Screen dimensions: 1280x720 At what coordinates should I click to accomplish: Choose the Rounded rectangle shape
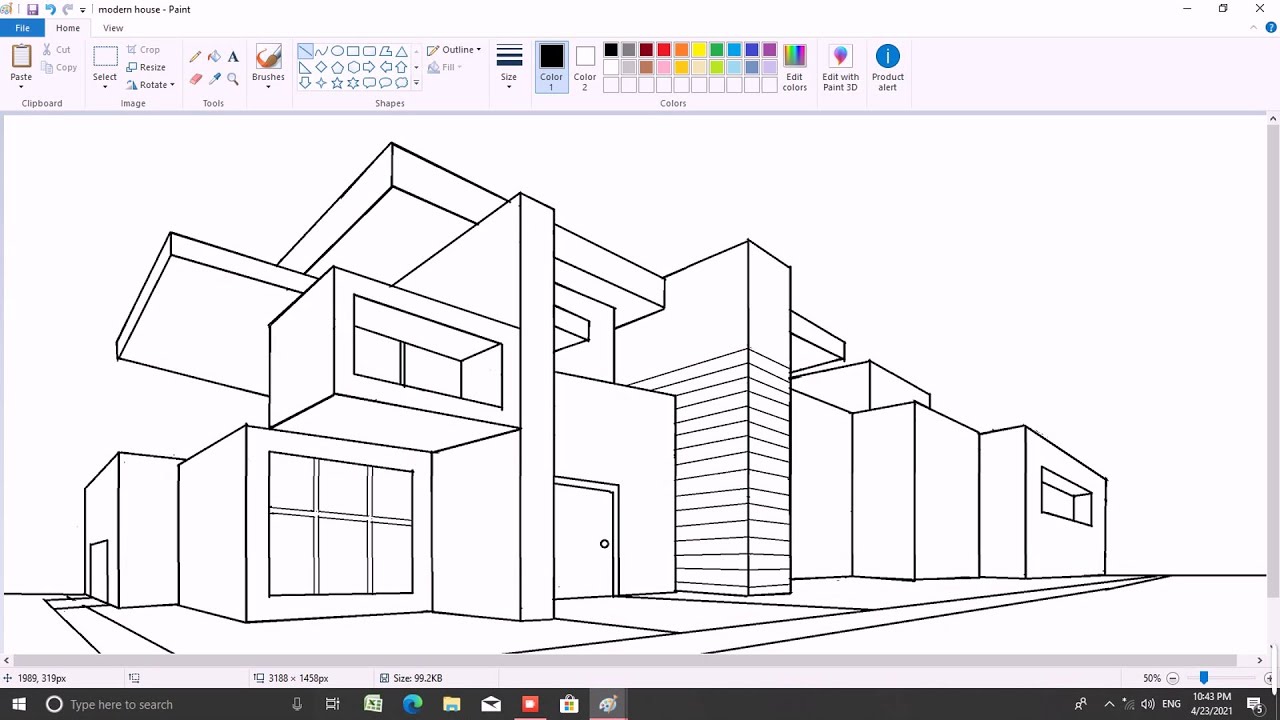(x=369, y=51)
